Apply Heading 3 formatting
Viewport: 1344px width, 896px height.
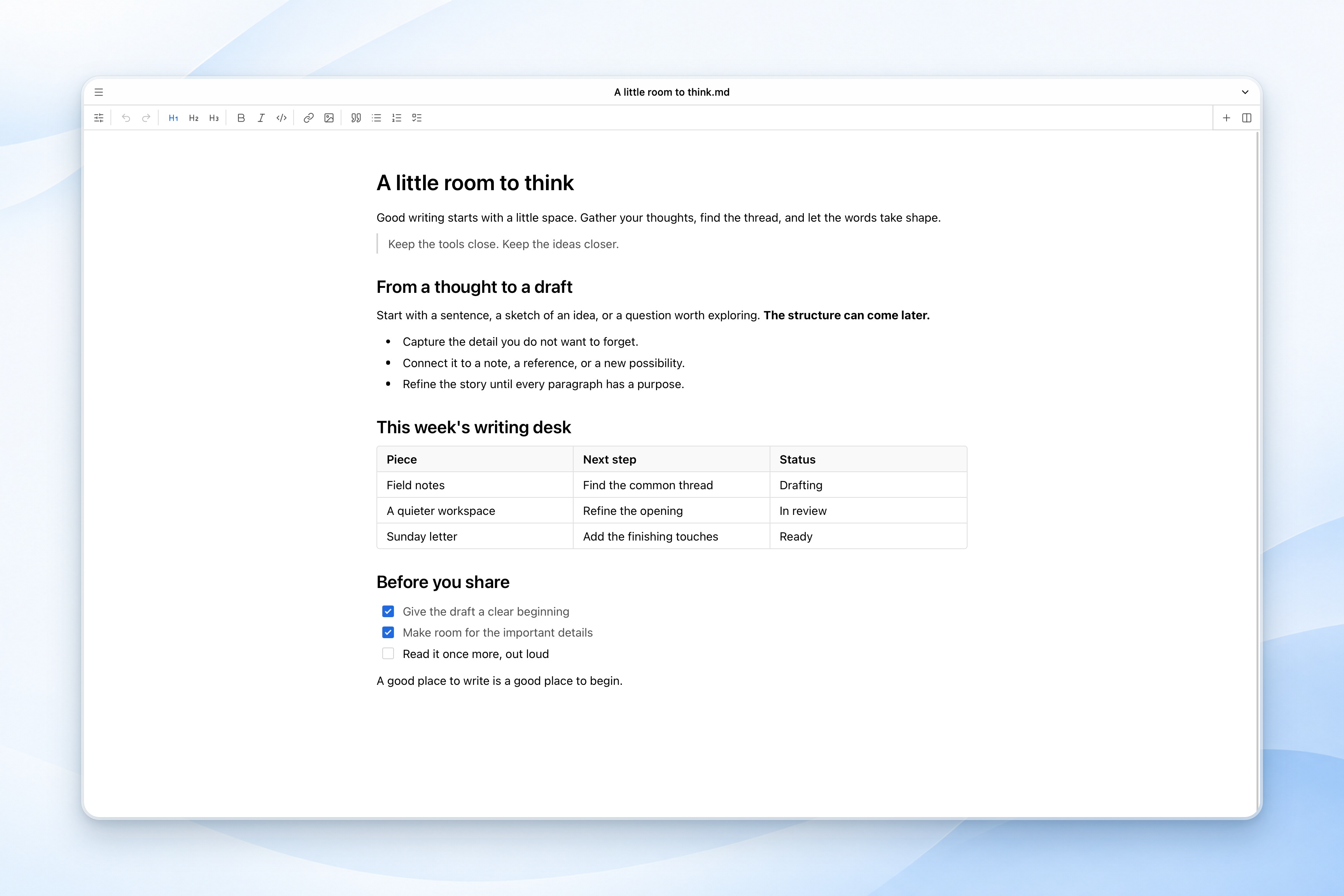214,118
